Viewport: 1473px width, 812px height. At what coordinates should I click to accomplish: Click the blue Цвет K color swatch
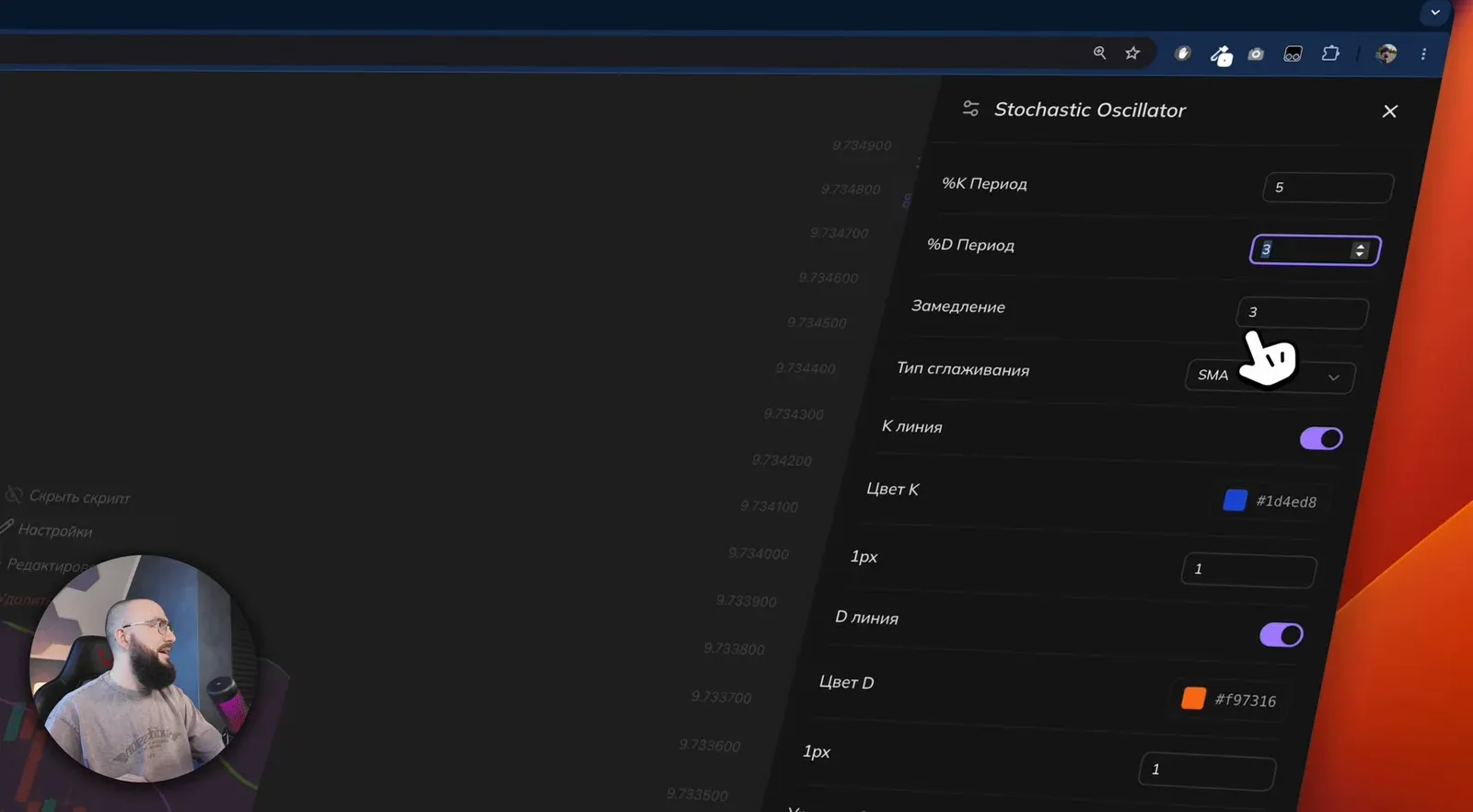coord(1235,500)
